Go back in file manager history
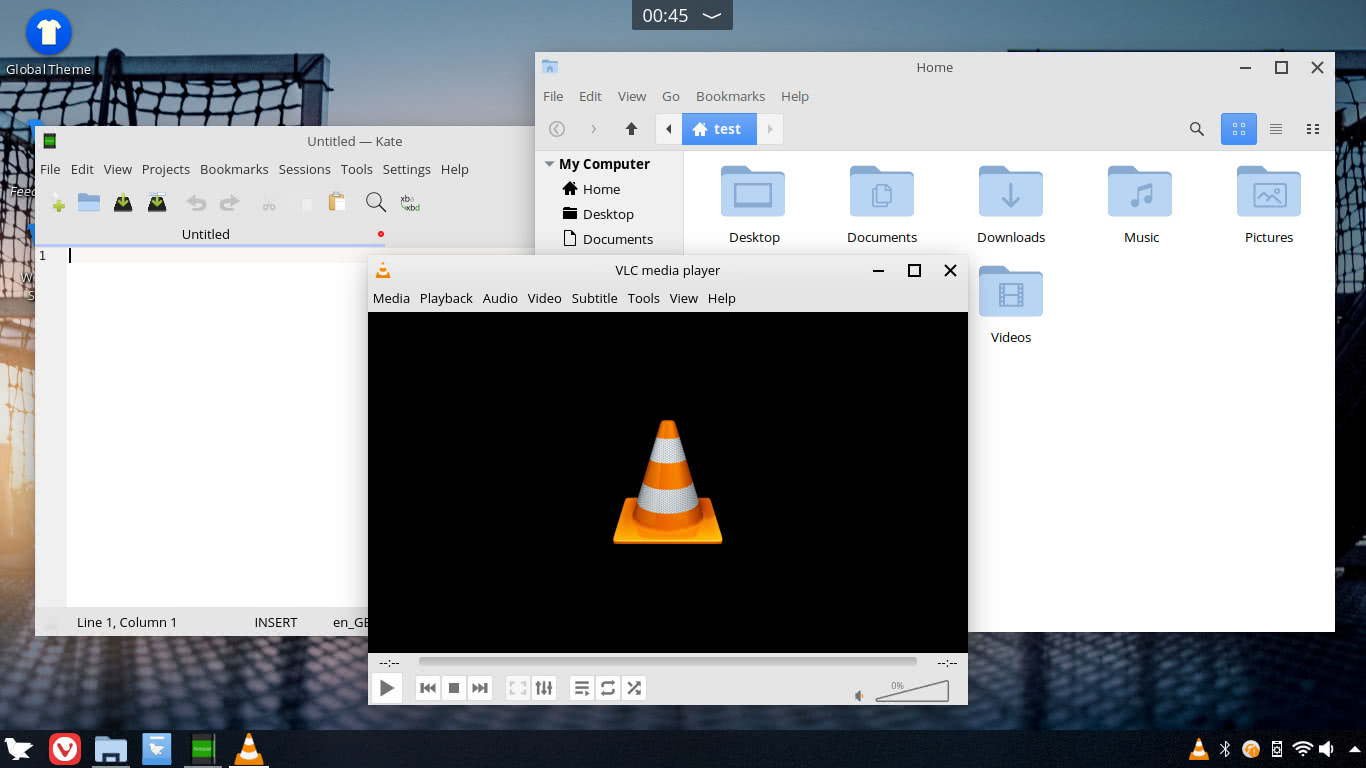The height and width of the screenshot is (768, 1366). pyautogui.click(x=557, y=129)
